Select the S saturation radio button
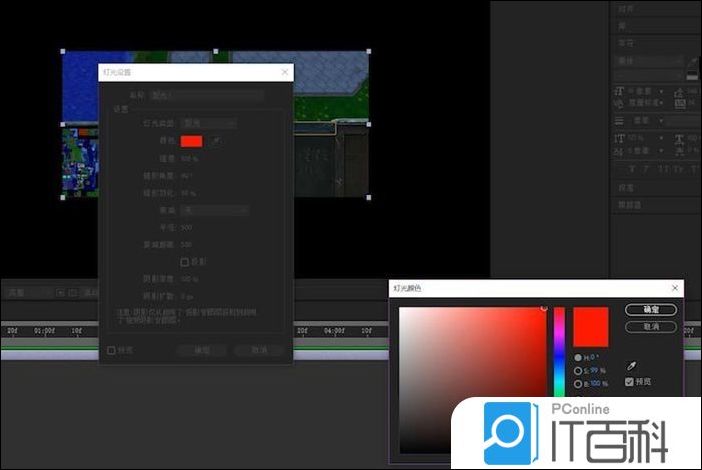Image resolution: width=702 pixels, height=470 pixels. click(x=578, y=371)
